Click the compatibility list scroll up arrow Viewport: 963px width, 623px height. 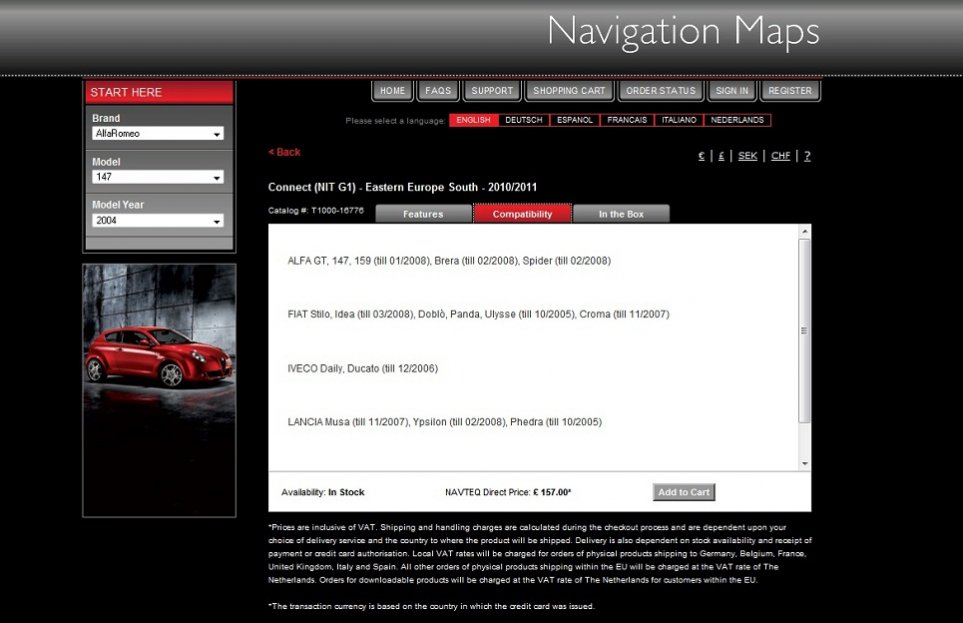tap(805, 232)
